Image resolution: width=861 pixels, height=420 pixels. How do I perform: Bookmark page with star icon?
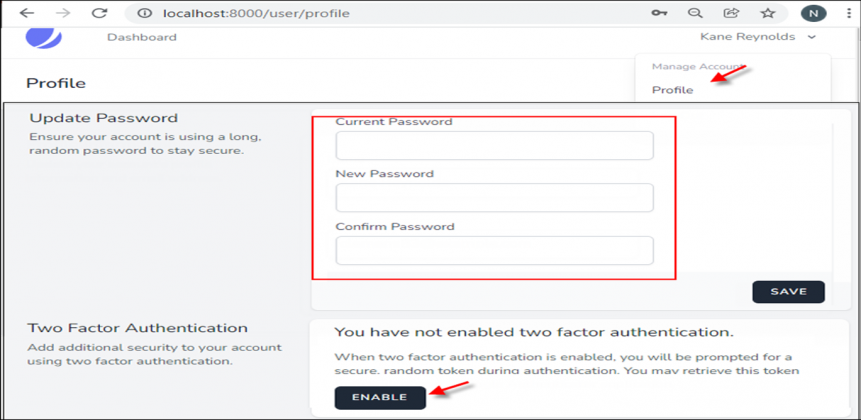[768, 13]
